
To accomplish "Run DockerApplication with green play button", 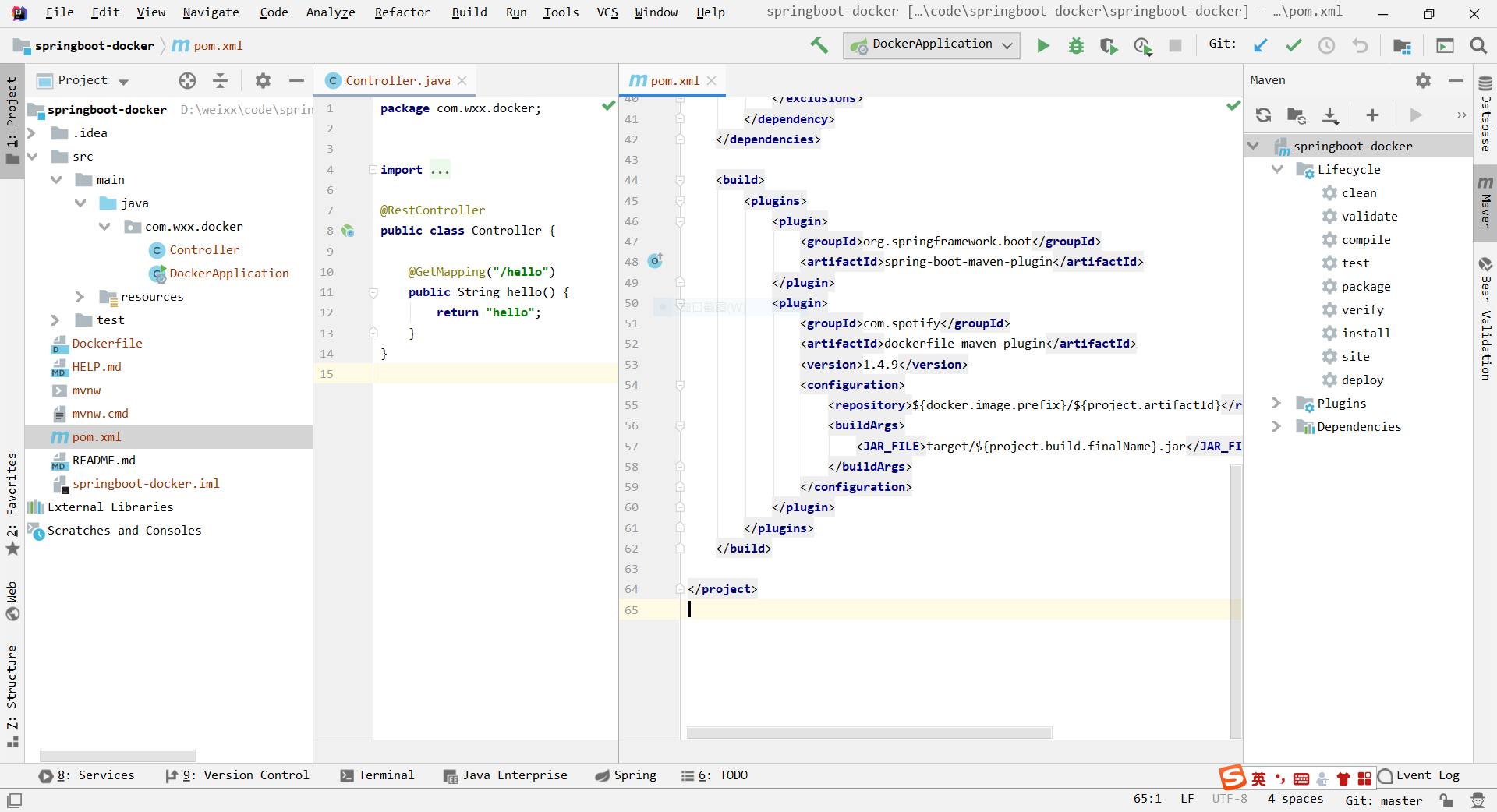I will (1043, 46).
